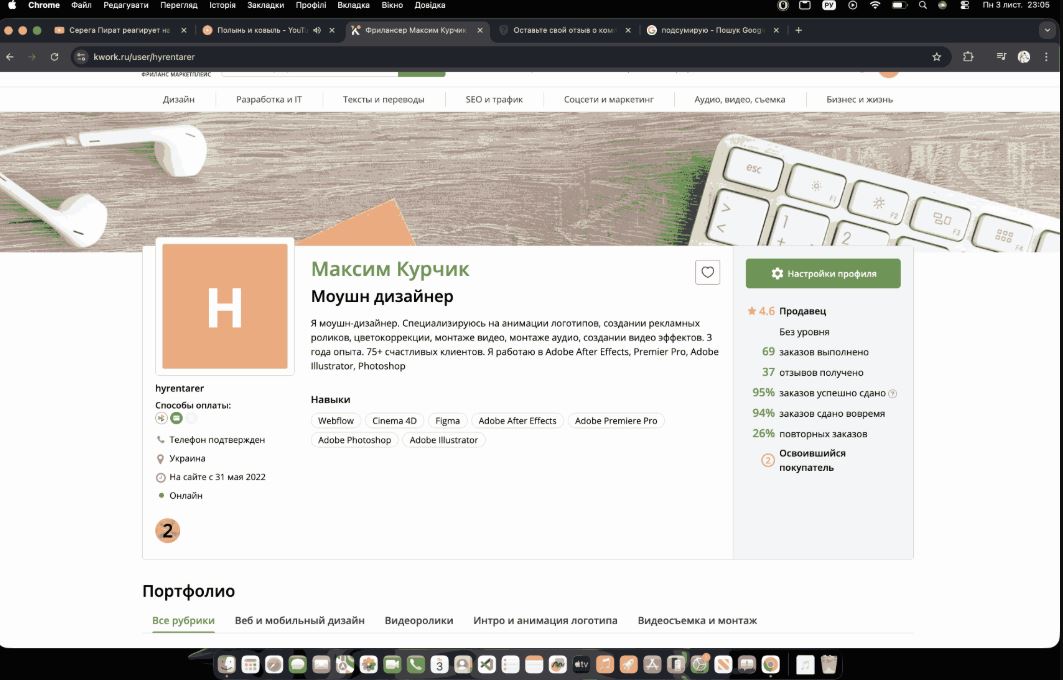Expand the Разработка и IT category
Screen dimensions: 1063x680
(x=269, y=100)
